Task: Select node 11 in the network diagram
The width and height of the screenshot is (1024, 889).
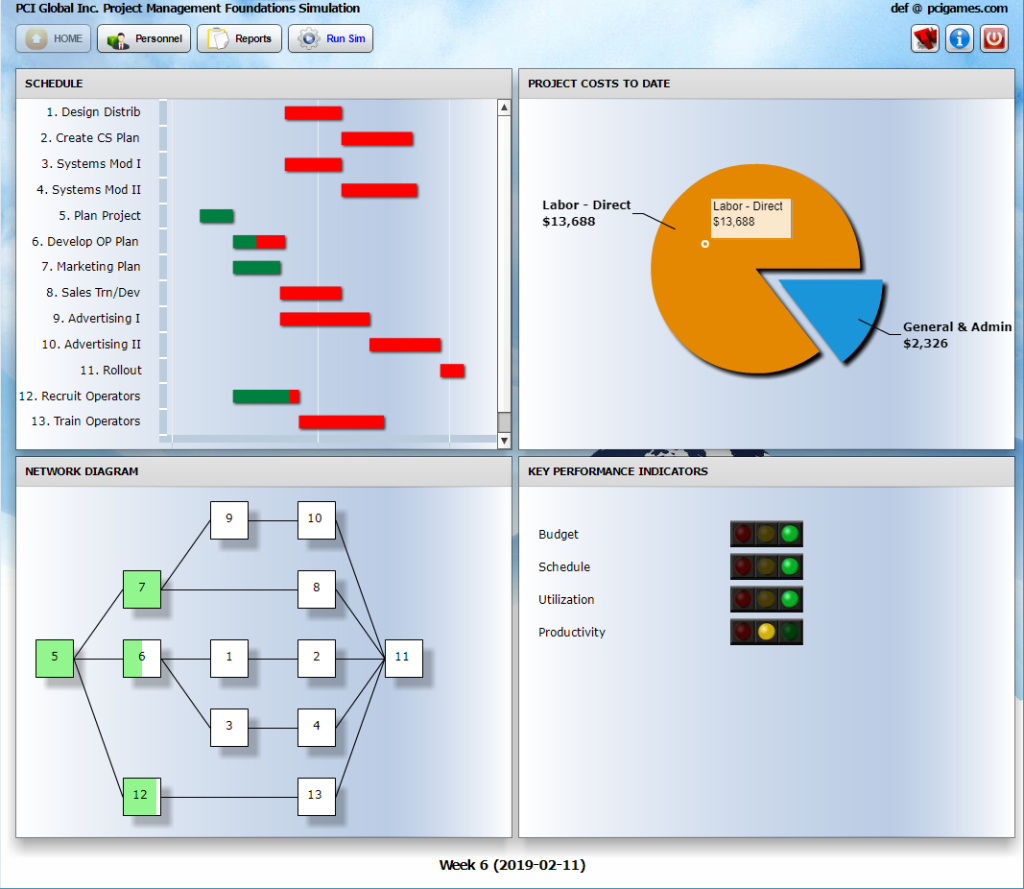Action: (x=403, y=657)
